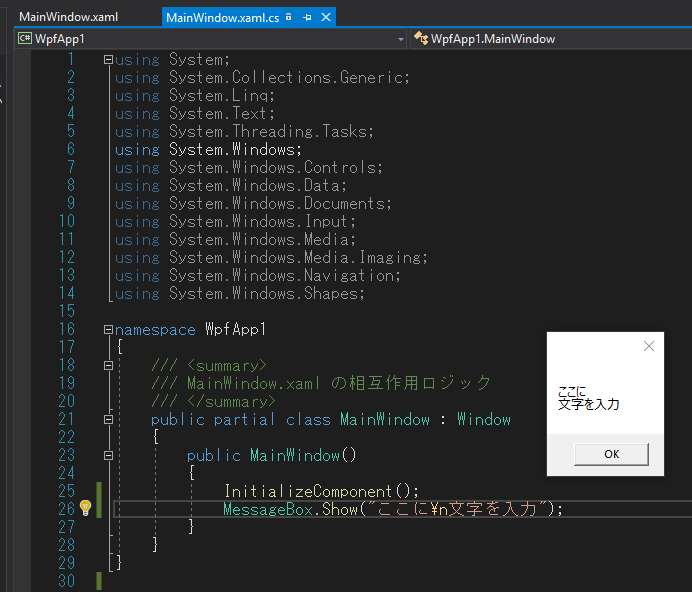Click line number 26 in the margin
This screenshot has width=692, height=592.
click(67, 509)
